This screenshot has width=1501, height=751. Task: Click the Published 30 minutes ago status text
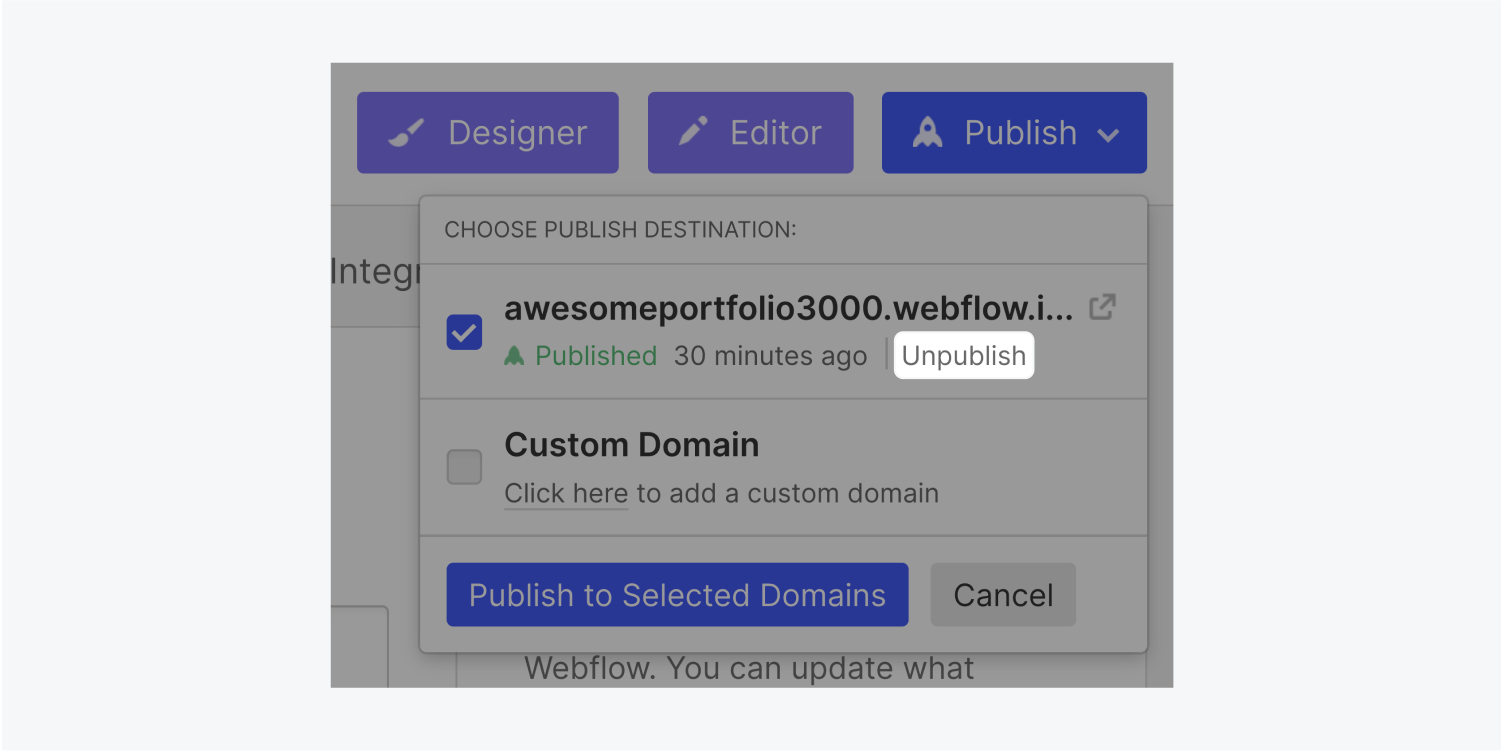coord(690,356)
